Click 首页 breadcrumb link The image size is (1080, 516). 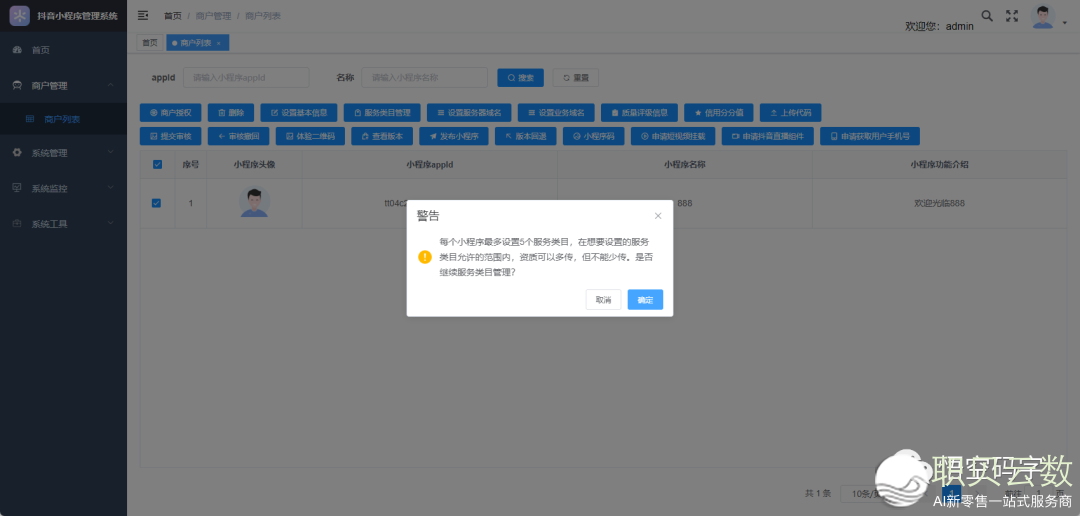coord(173,16)
